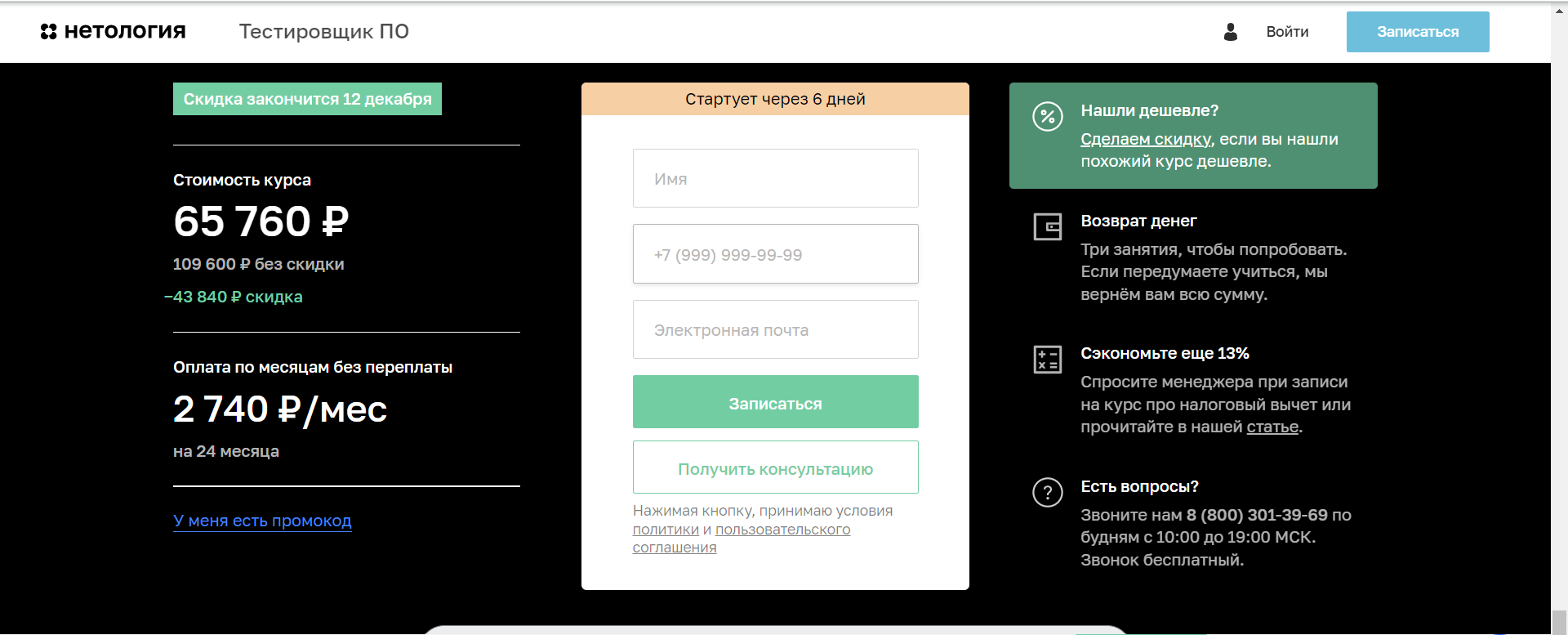Focus the Электронная почта field
The image size is (1568, 635).
click(x=776, y=329)
